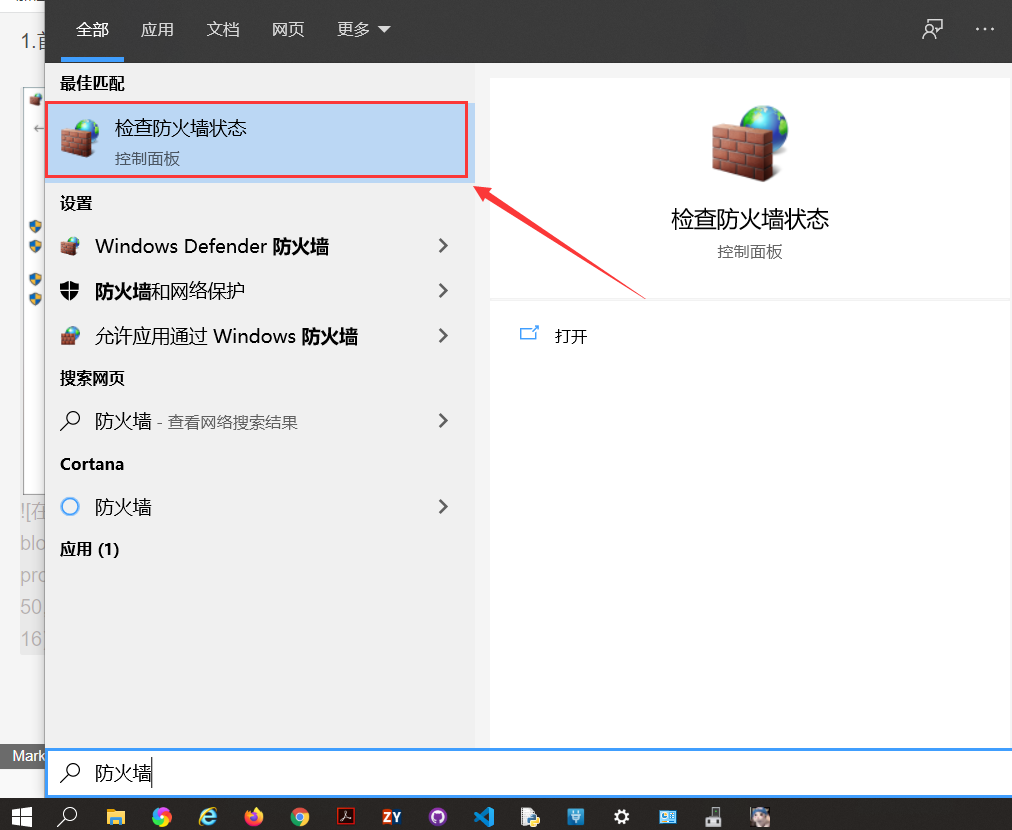Switch to the 文档 filter tab
The height and width of the screenshot is (830, 1012).
tap(222, 29)
